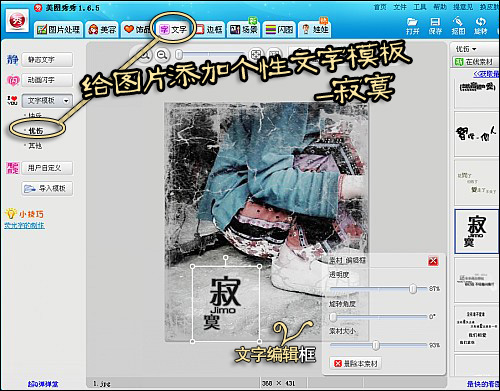The width and height of the screenshot is (500, 391).
Task: Switch to the 闪图 (flash image) tab
Action: [279, 29]
